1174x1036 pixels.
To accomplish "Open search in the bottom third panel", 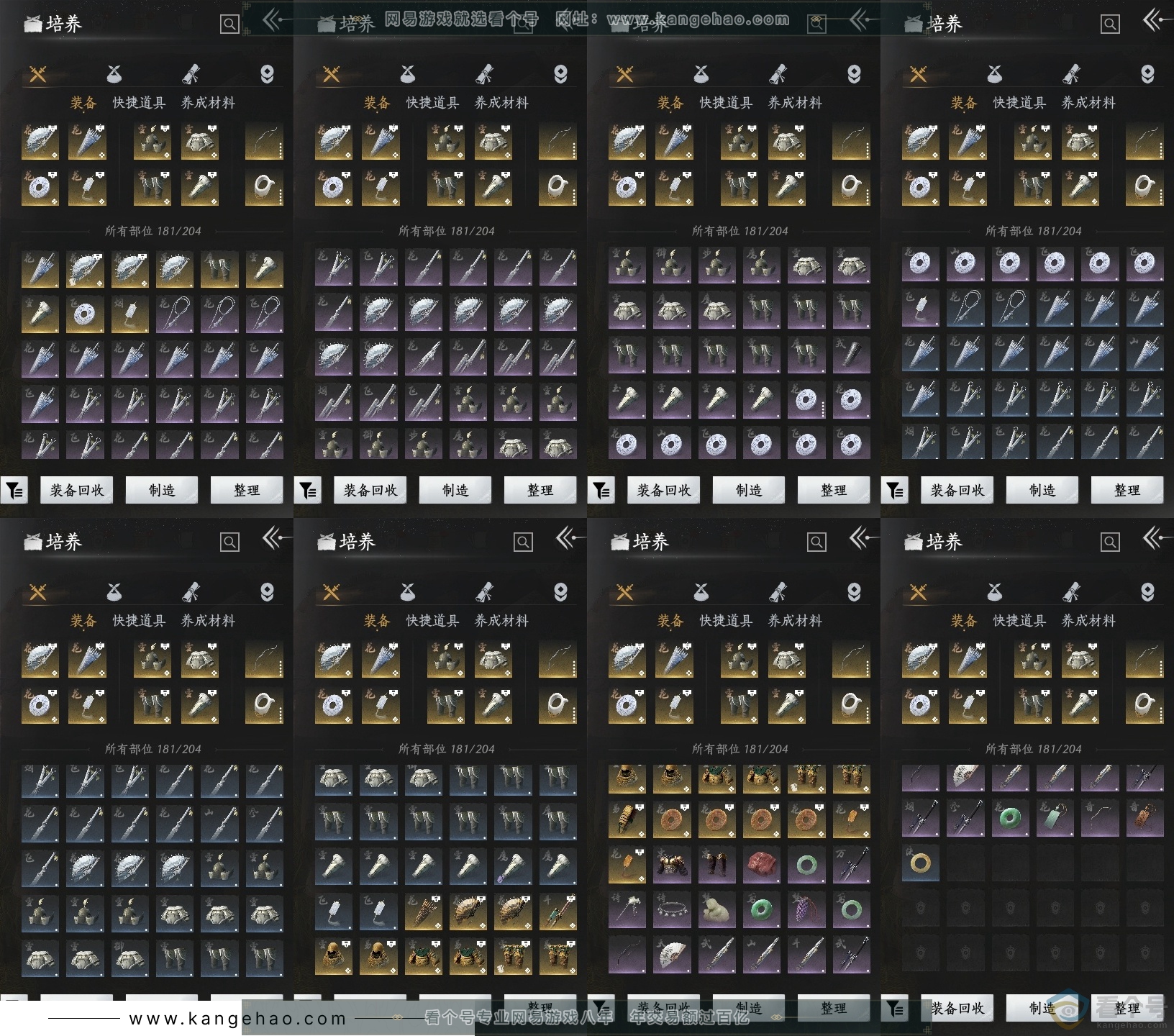I will coord(816,542).
